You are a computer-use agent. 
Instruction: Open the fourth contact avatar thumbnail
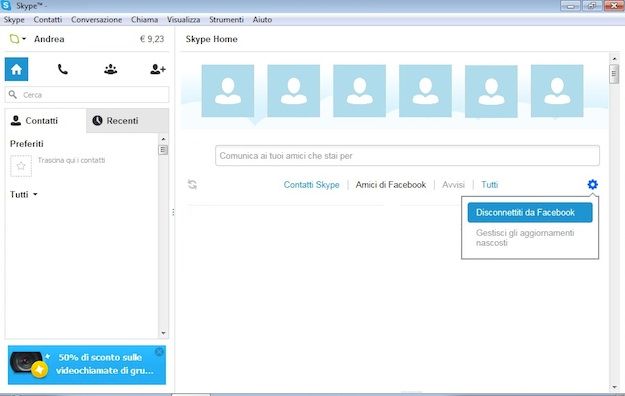425,91
